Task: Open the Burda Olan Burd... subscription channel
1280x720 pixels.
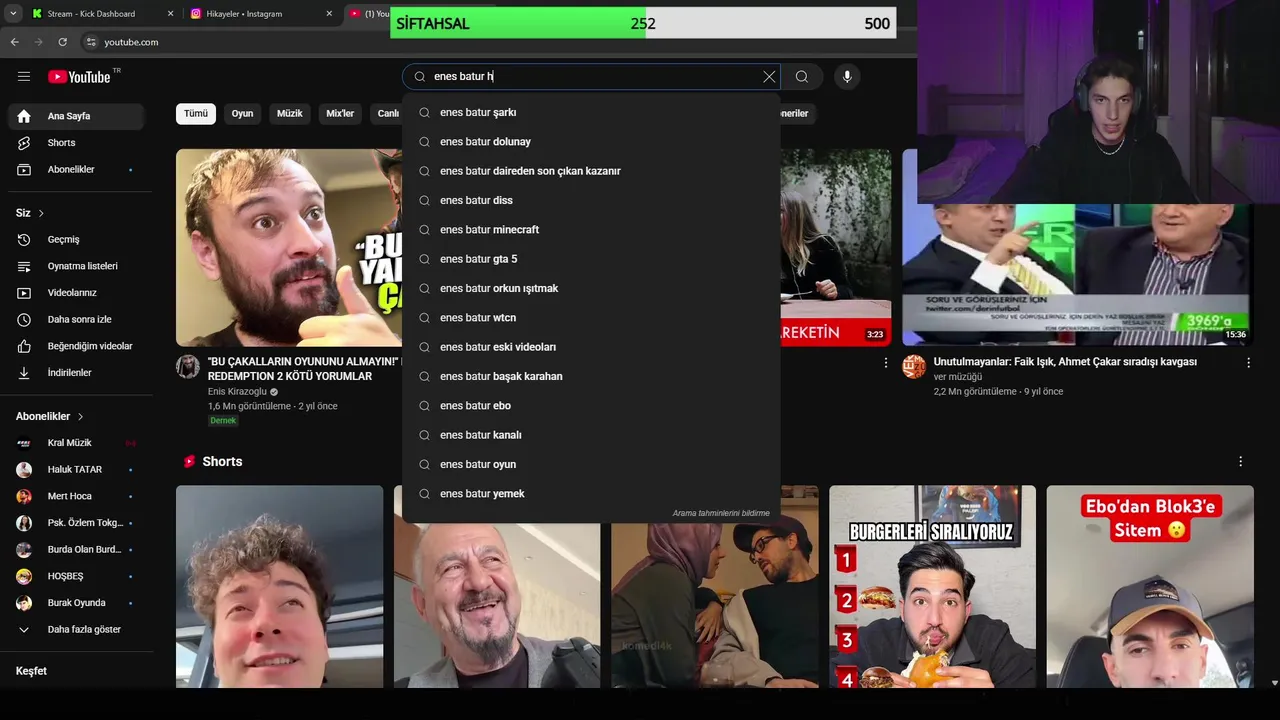Action: [x=76, y=550]
